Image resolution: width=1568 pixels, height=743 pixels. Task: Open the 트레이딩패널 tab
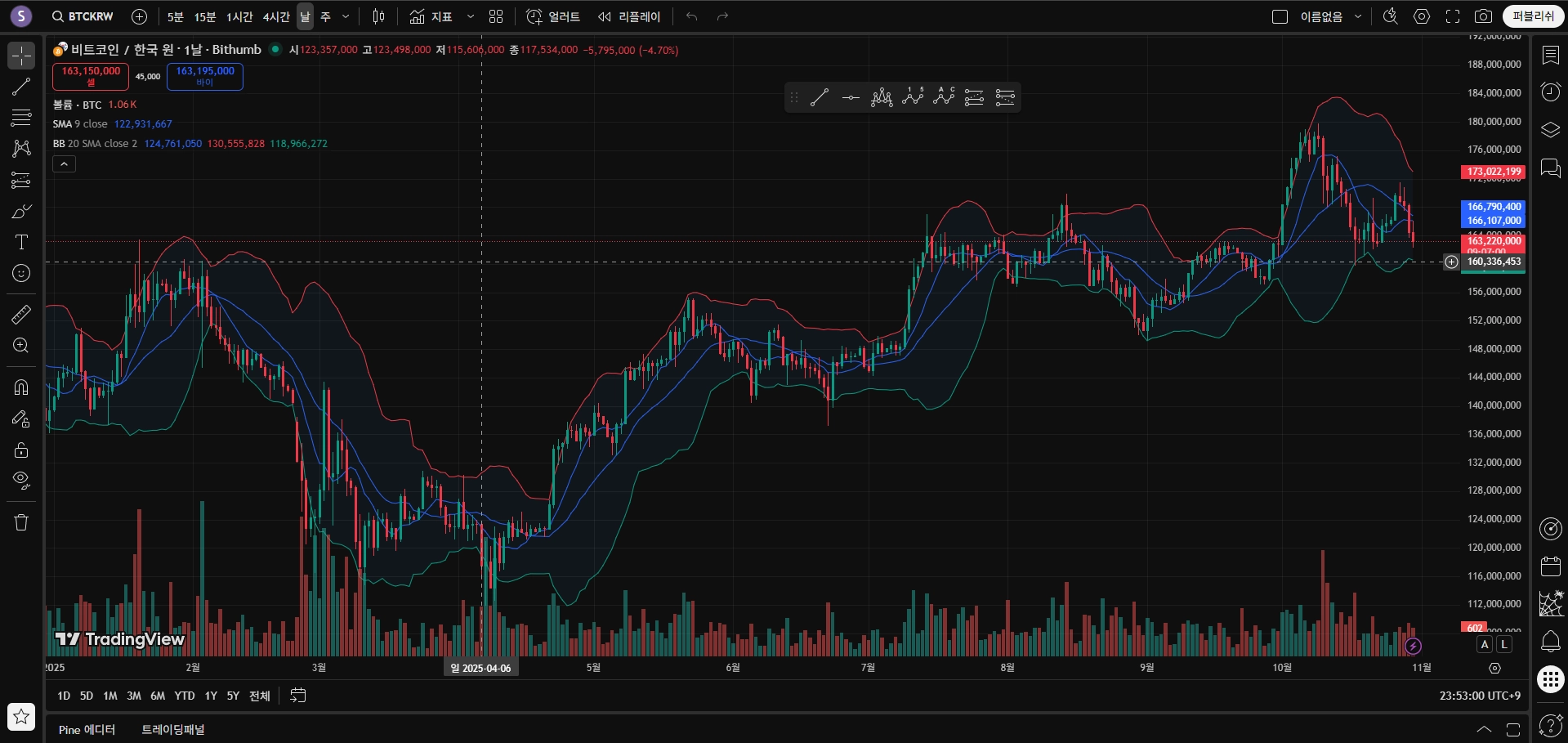tap(173, 729)
